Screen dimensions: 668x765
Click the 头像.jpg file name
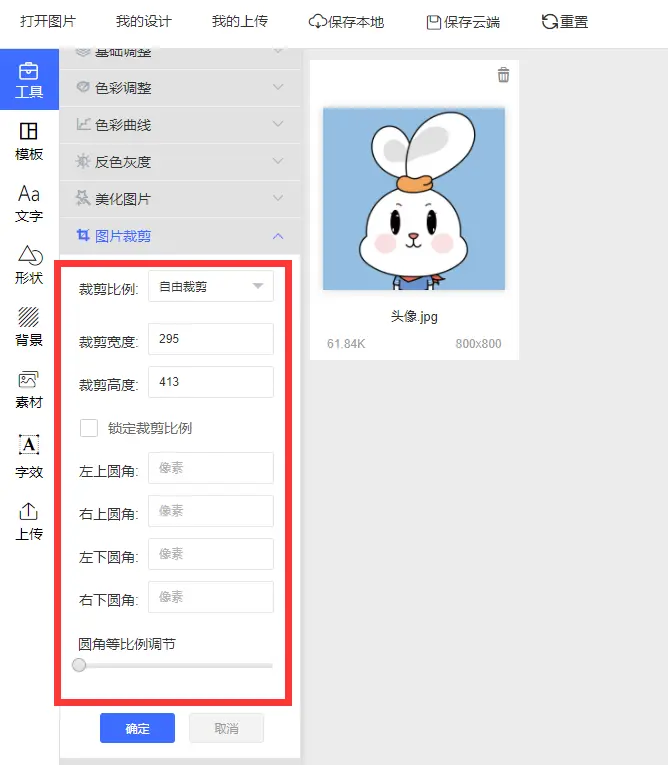click(414, 317)
